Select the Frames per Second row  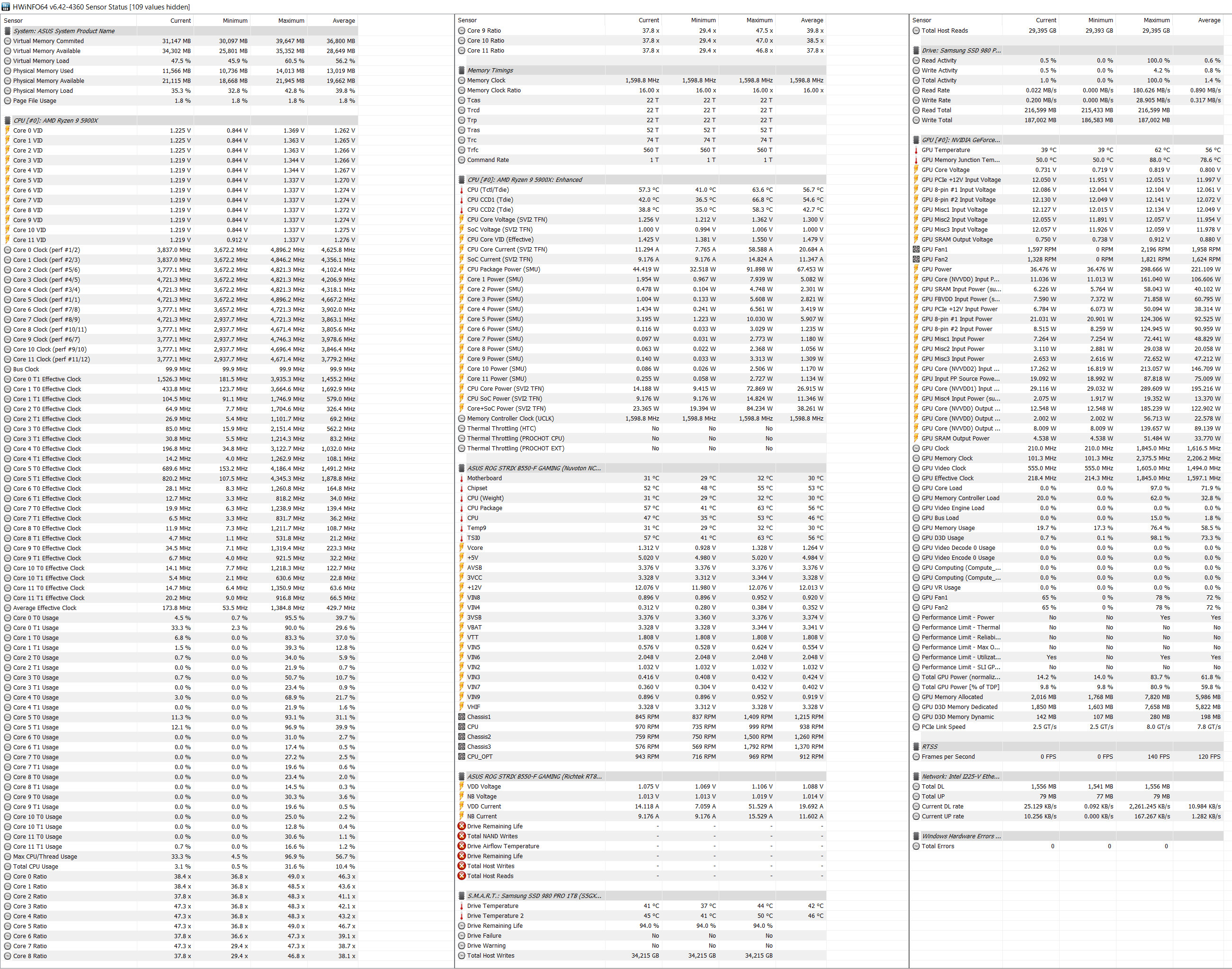948,757
